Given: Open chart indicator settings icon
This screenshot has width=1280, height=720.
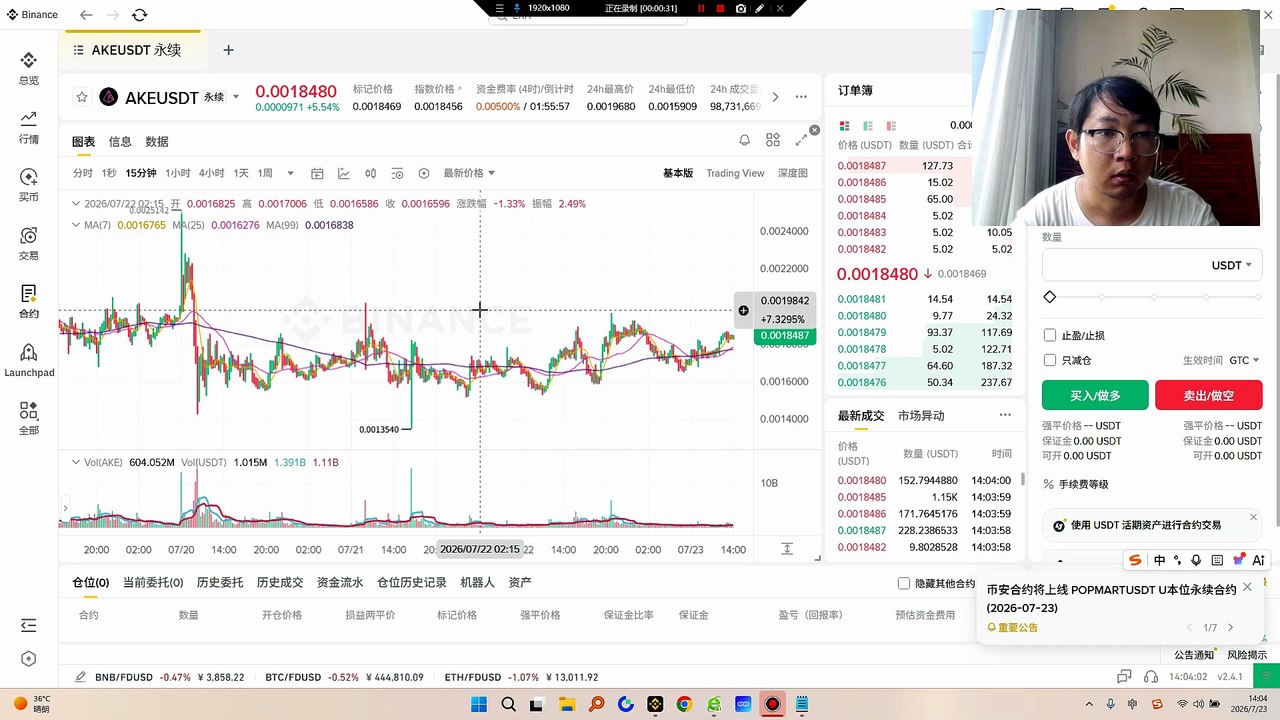Looking at the screenshot, I should click(x=397, y=173).
